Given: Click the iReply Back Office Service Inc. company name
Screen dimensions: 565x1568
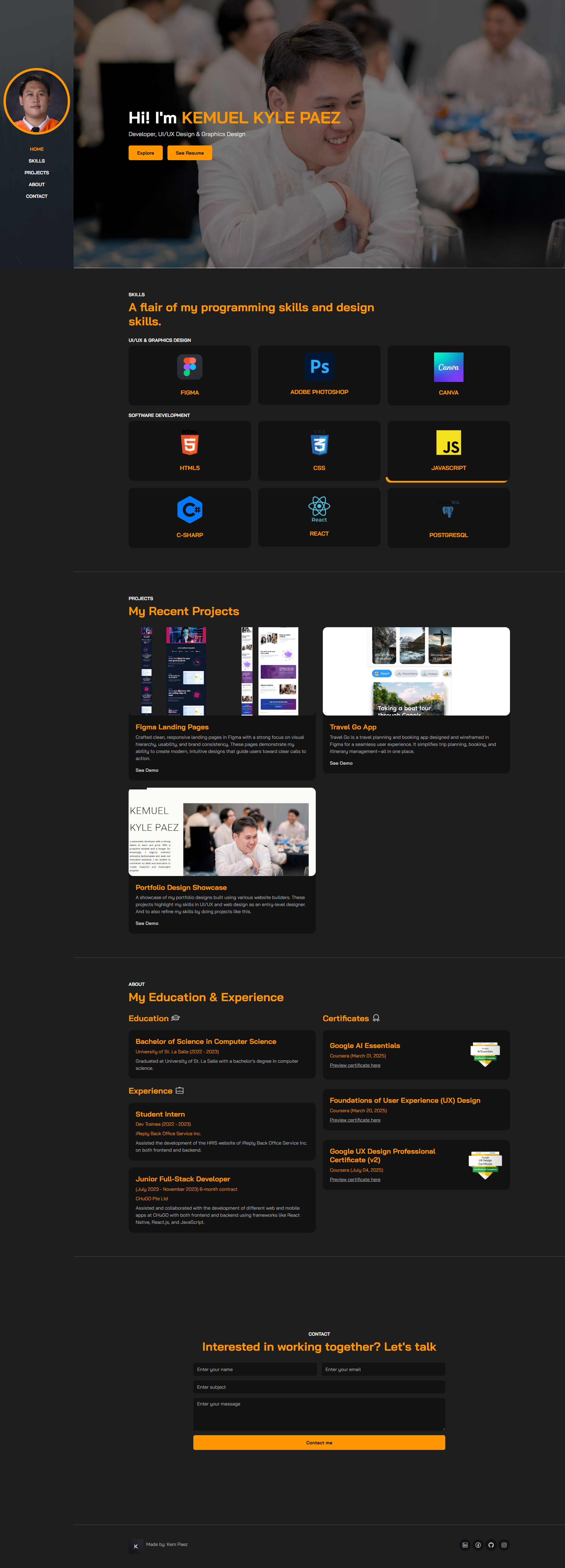Looking at the screenshot, I should pyautogui.click(x=168, y=1133).
